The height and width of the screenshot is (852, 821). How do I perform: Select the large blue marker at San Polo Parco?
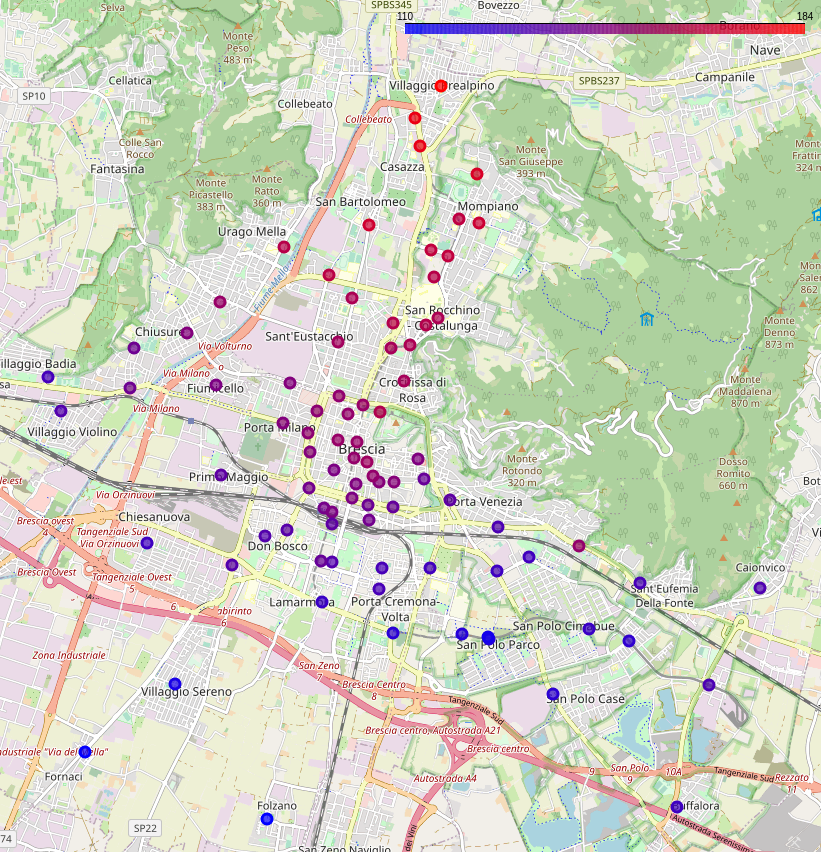[488, 638]
